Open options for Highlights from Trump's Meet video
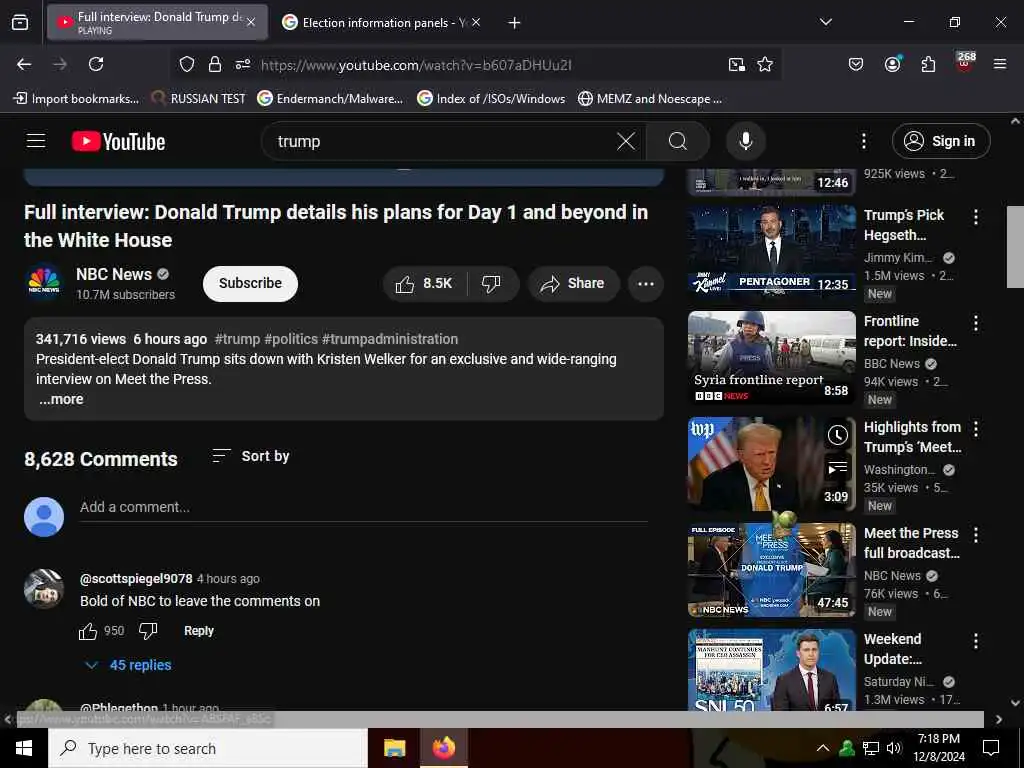This screenshot has height=768, width=1024. coord(976,428)
